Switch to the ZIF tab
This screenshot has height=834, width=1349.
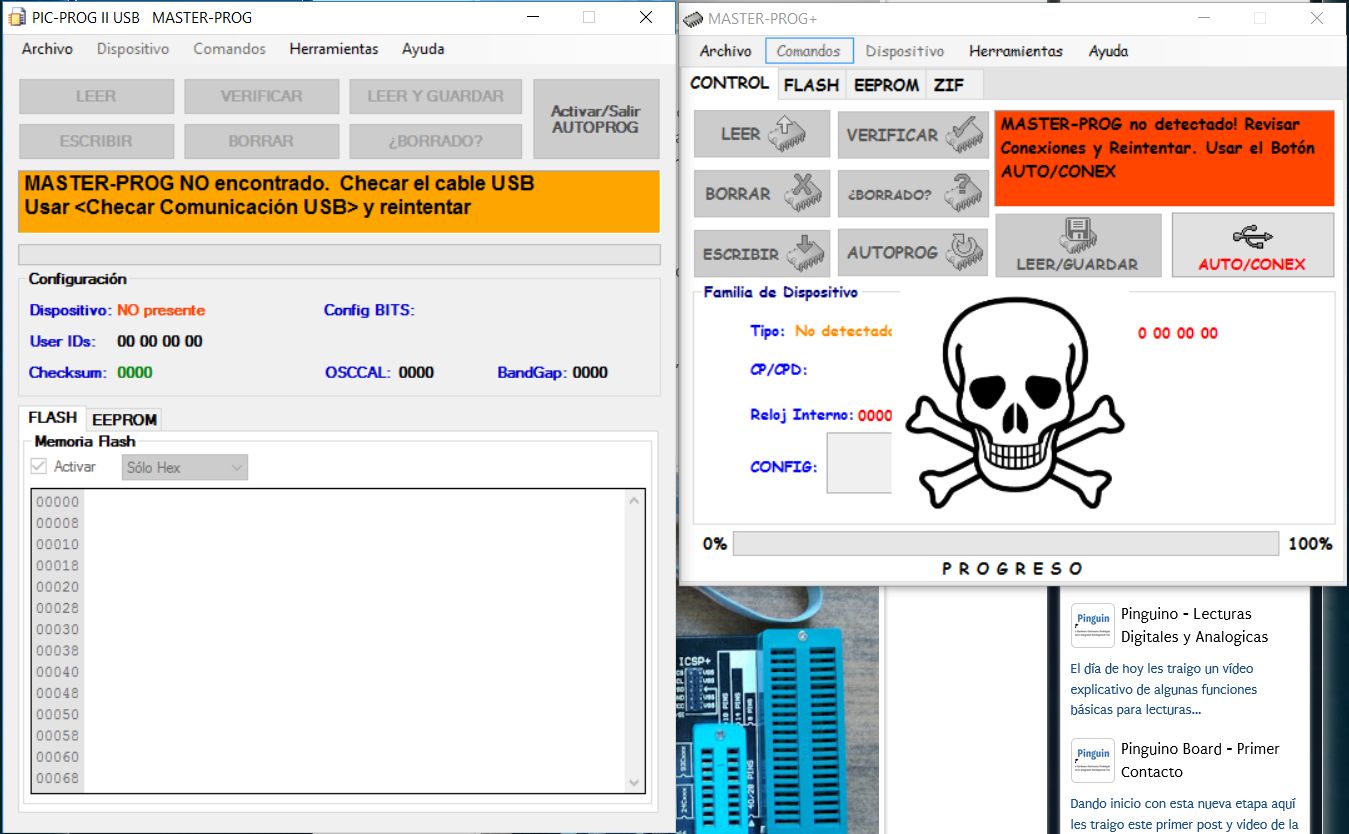[x=950, y=84]
